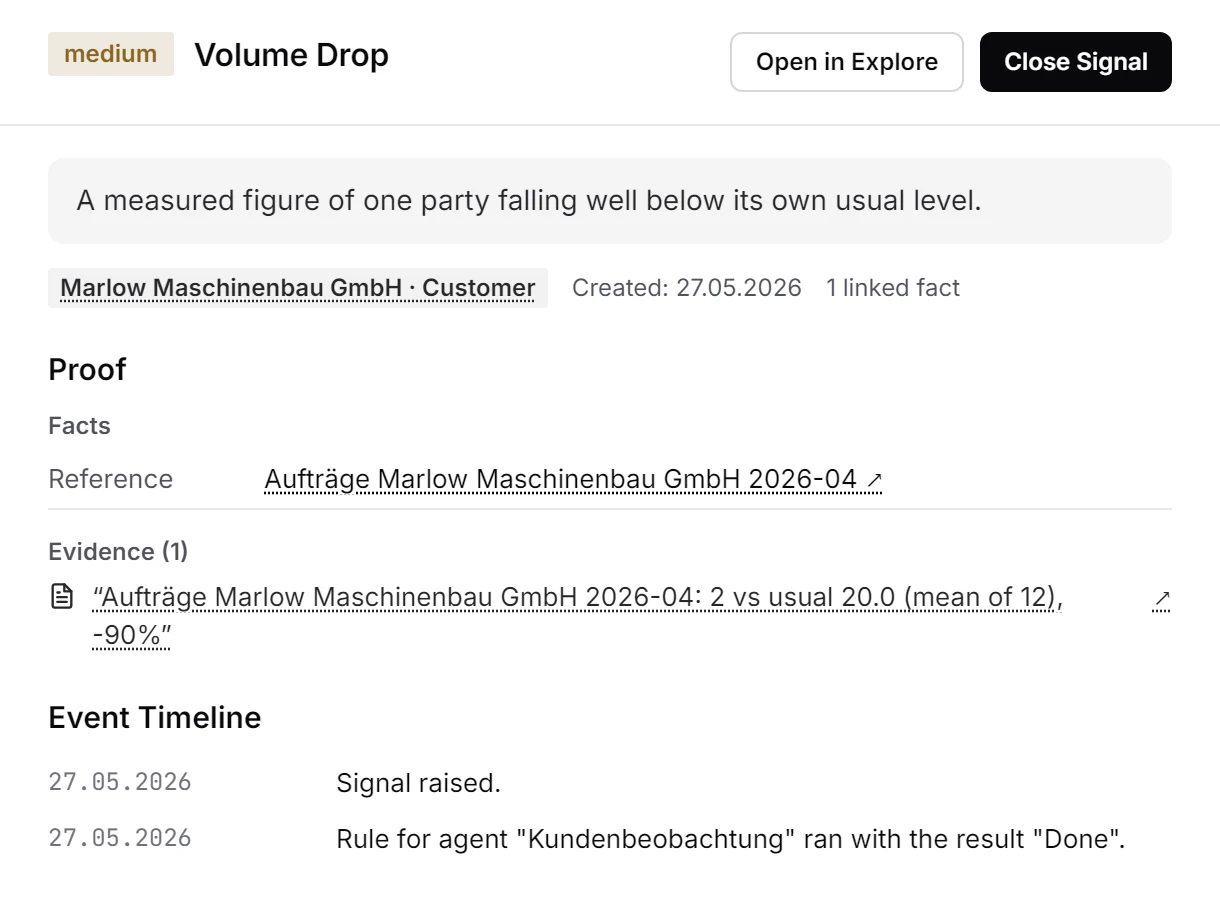Close the signal with the Close Signal button

point(1076,62)
